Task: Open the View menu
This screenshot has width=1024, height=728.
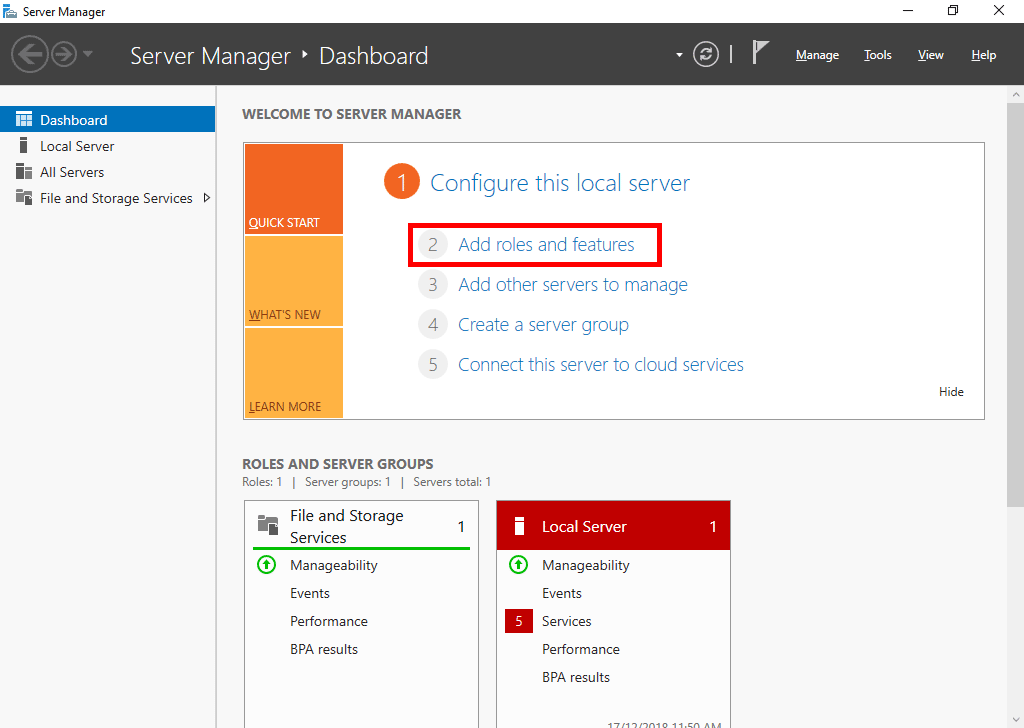Action: click(x=930, y=55)
